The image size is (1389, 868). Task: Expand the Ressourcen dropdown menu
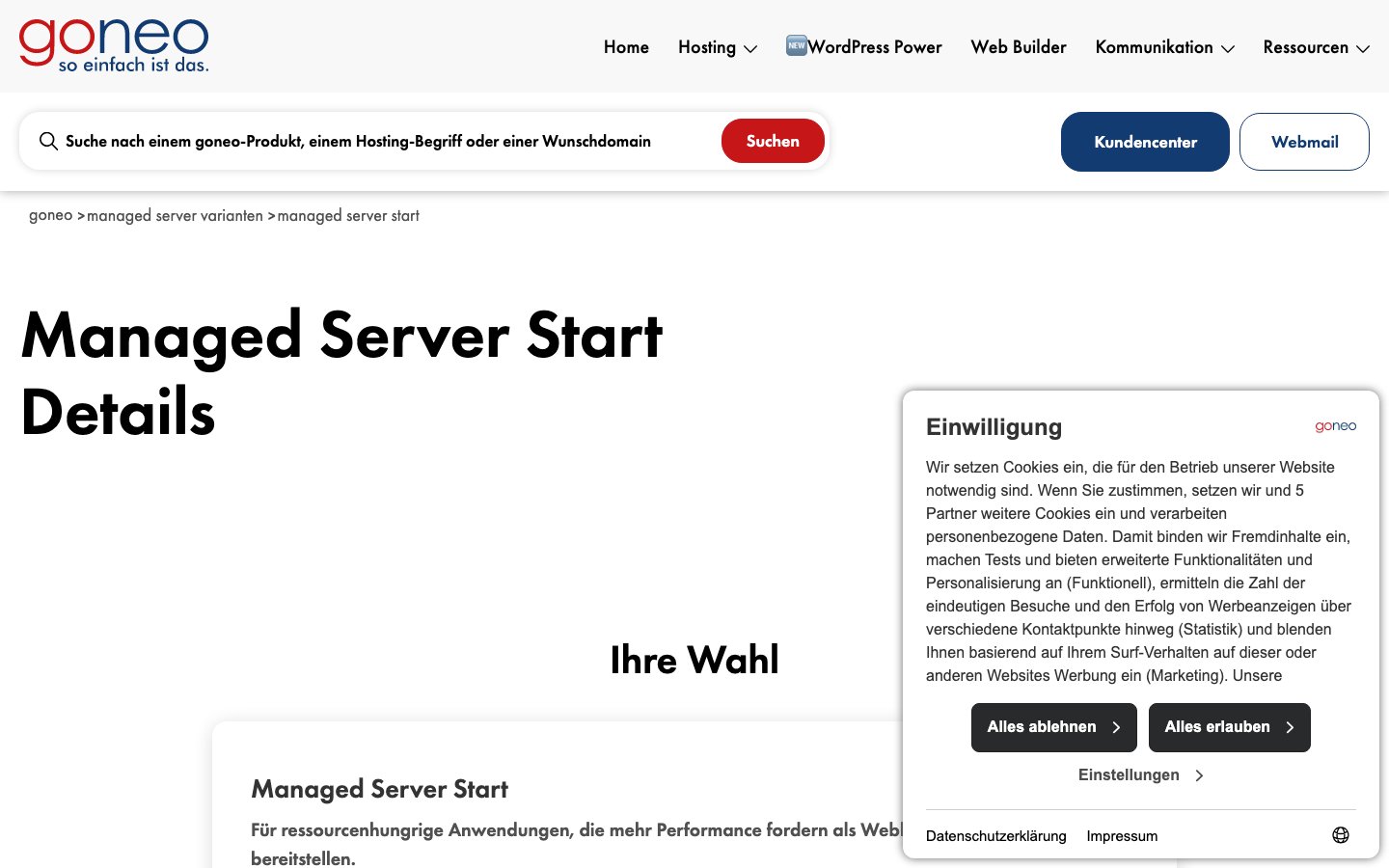[1317, 47]
